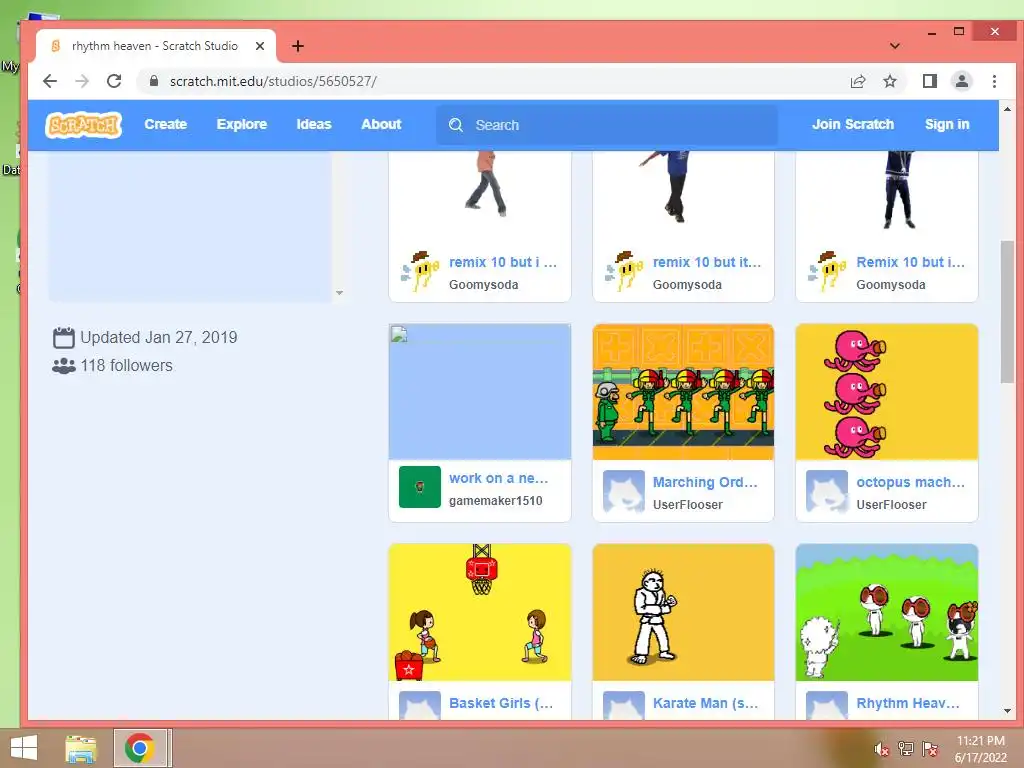Click the Goomysoda avatar on first remix card
The image size is (1024, 768).
(x=420, y=272)
